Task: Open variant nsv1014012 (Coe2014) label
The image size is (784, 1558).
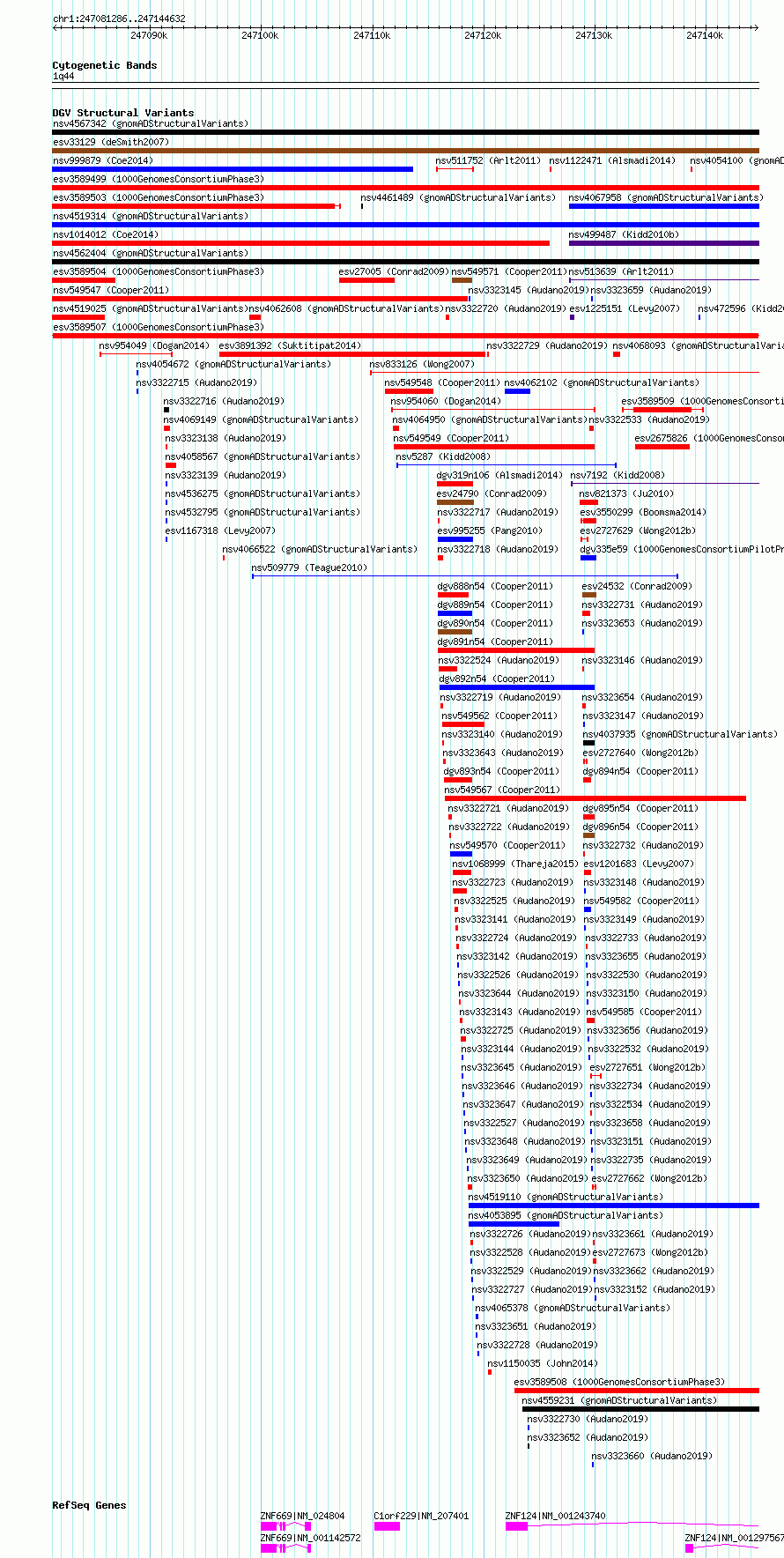Action: pyautogui.click(x=106, y=234)
